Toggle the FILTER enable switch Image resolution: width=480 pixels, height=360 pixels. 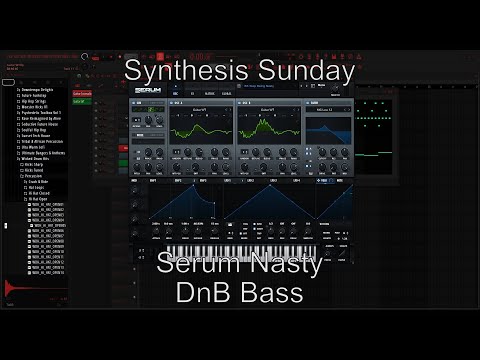[308, 103]
